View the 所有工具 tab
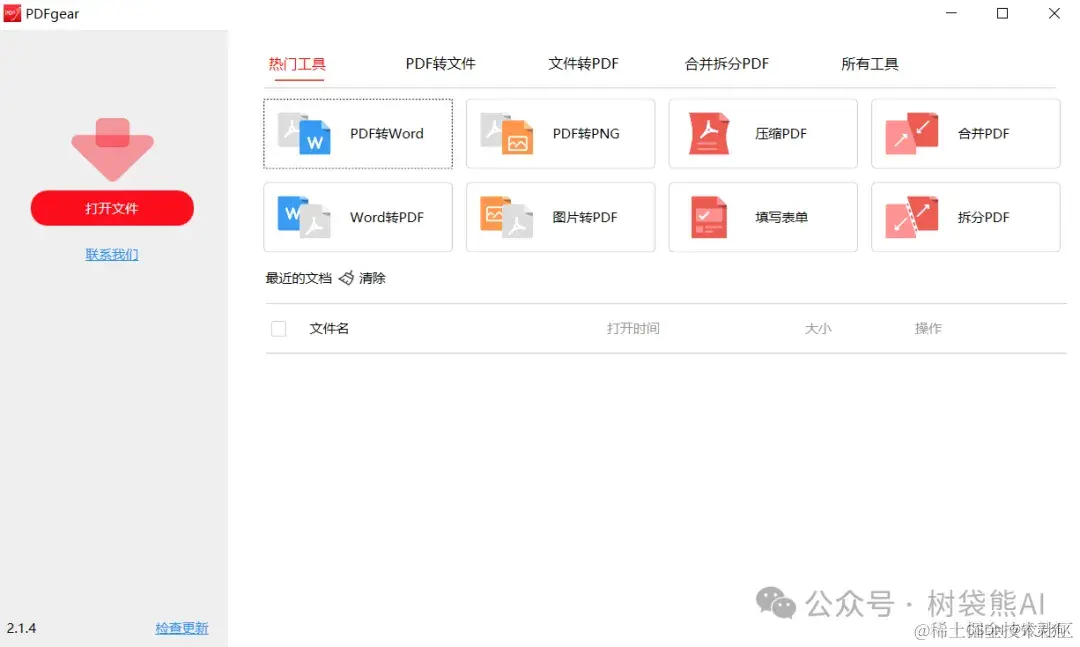The width and height of the screenshot is (1080, 647). (x=869, y=63)
